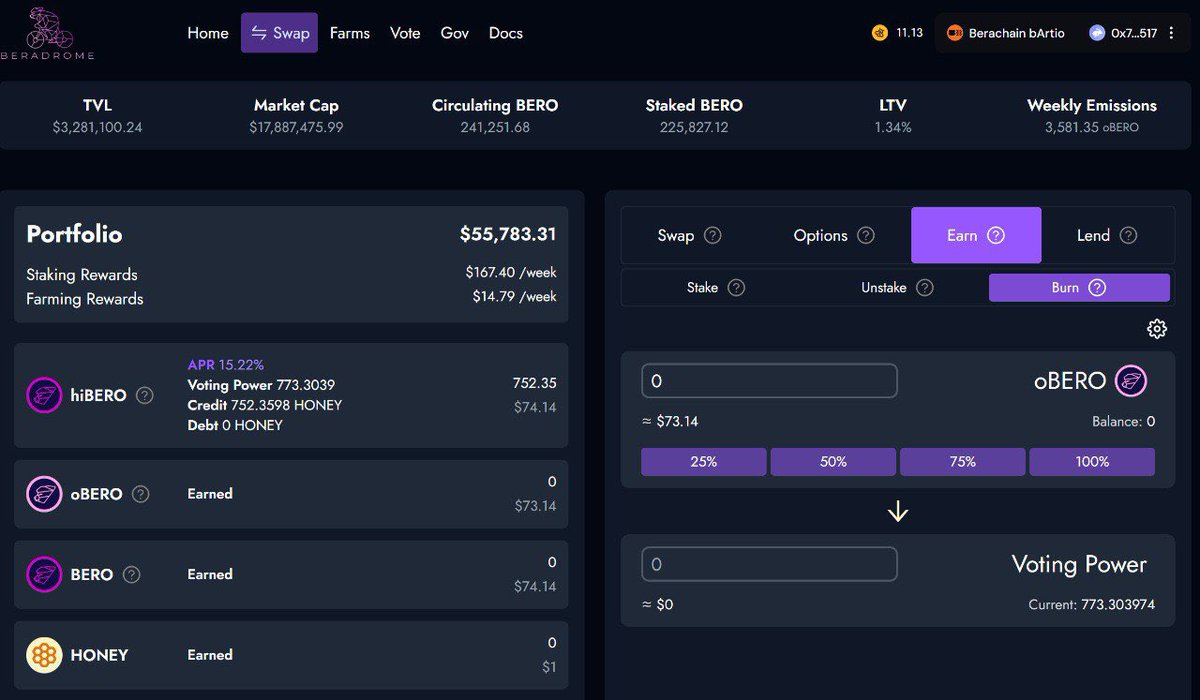Click the Portfolio $55,783.31 total
The height and width of the screenshot is (700, 1200).
508,234
